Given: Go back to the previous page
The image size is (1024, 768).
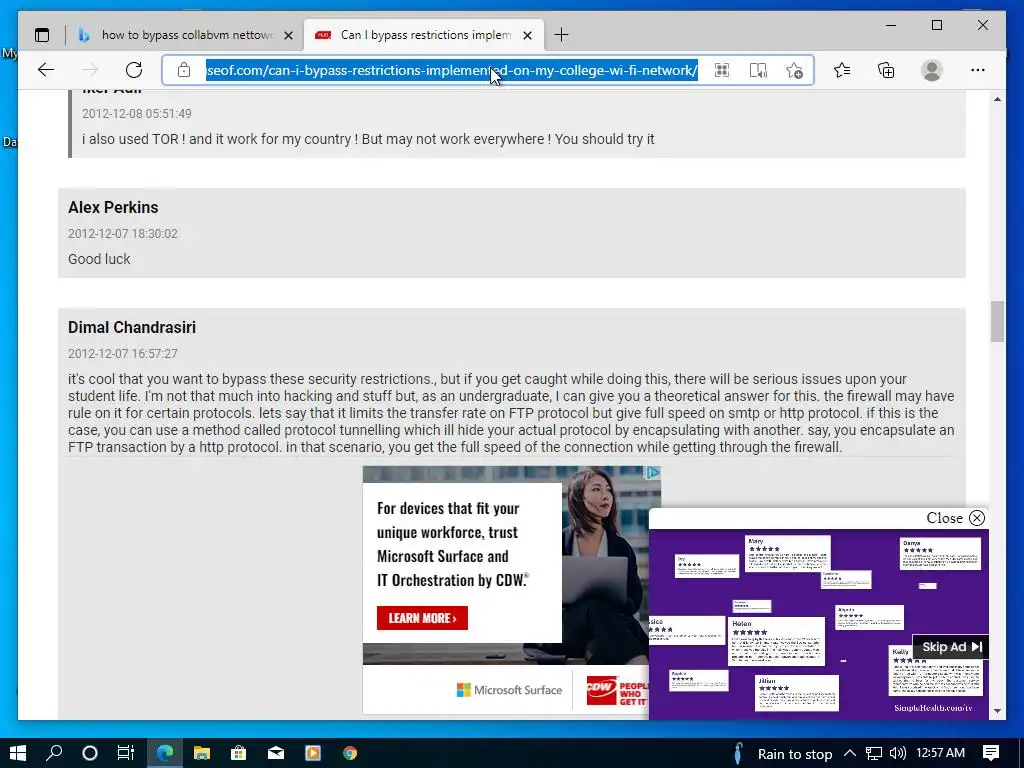Looking at the screenshot, I should pos(46,70).
